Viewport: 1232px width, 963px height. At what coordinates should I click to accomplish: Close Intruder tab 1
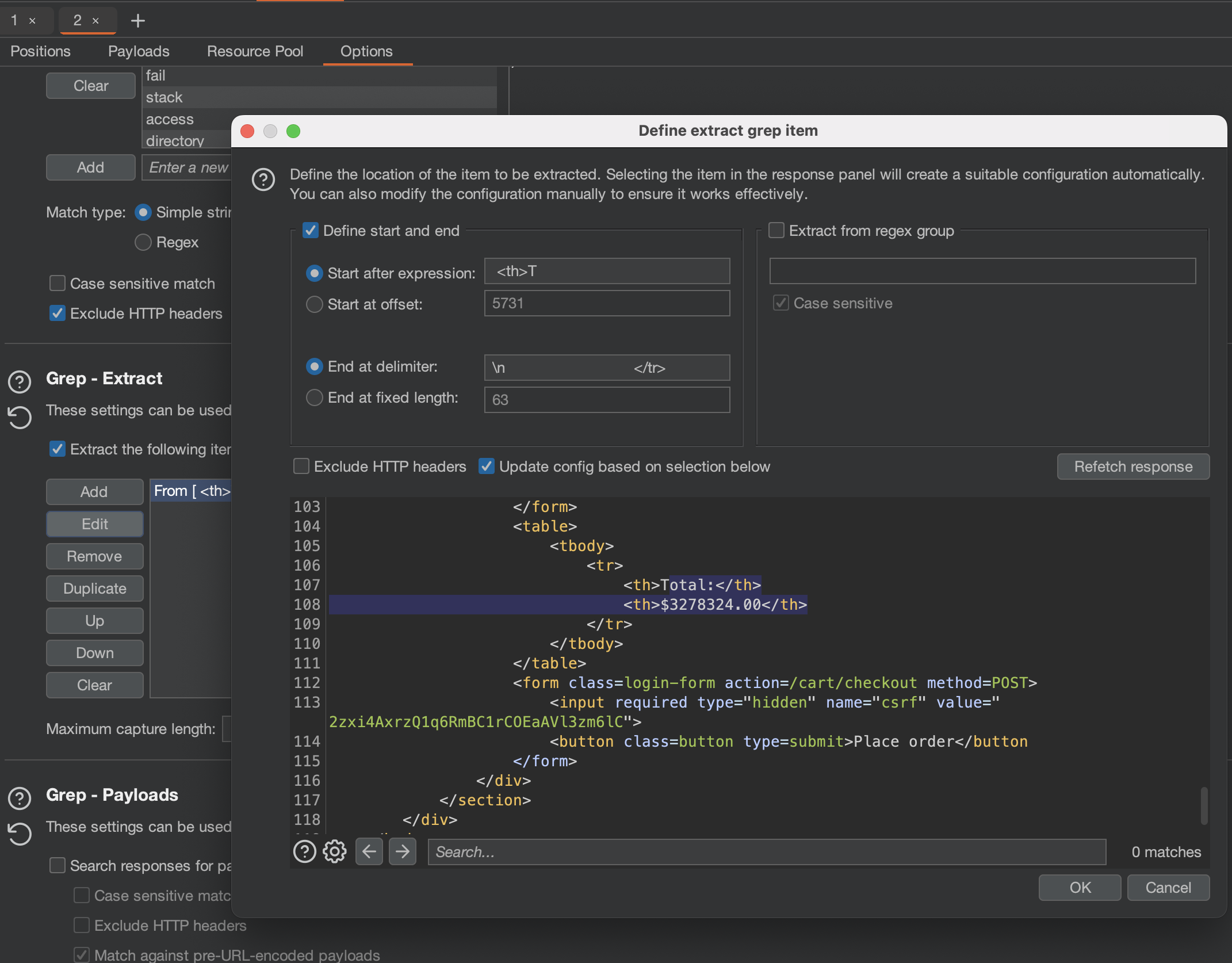pyautogui.click(x=33, y=21)
